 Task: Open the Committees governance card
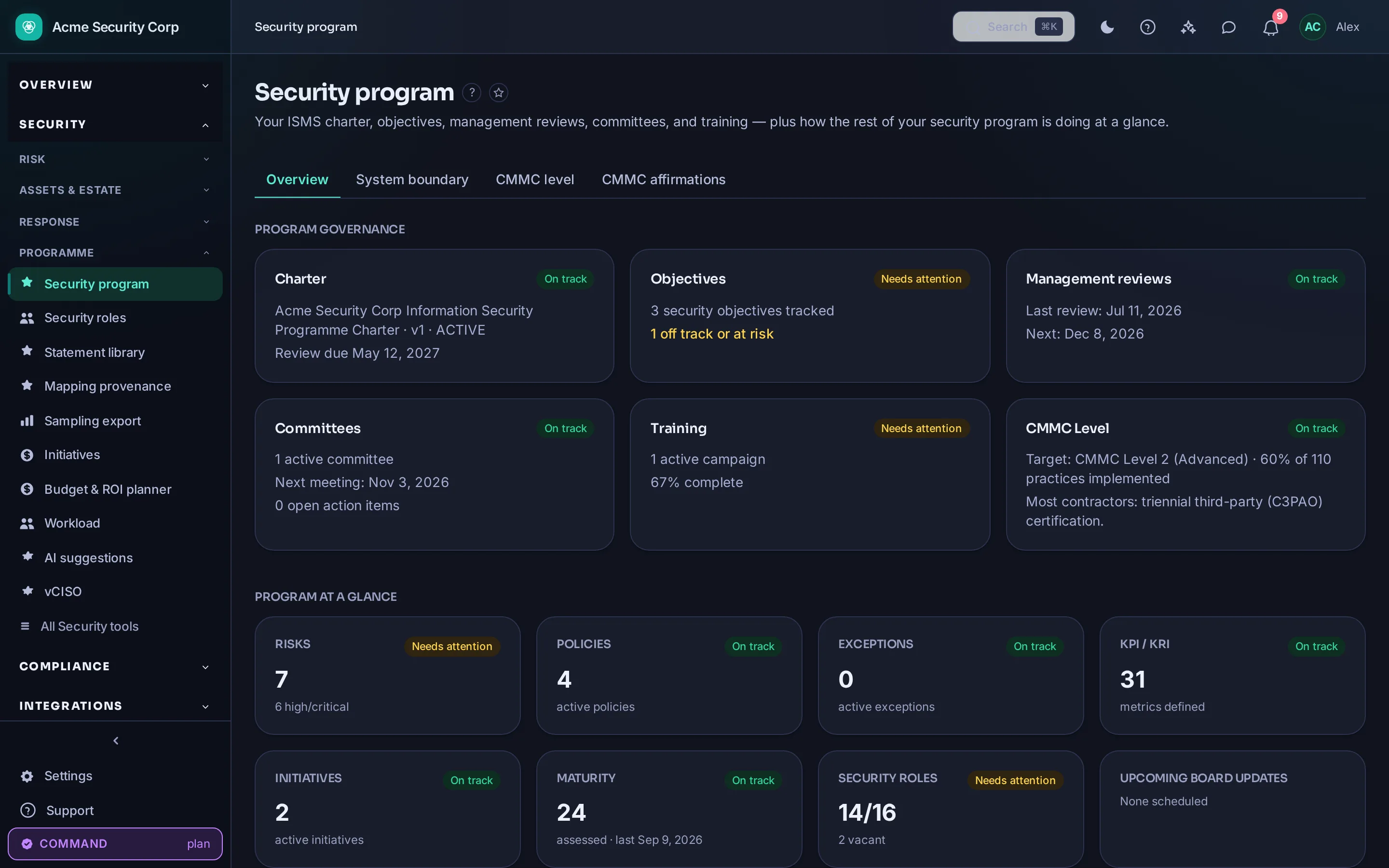(435, 475)
